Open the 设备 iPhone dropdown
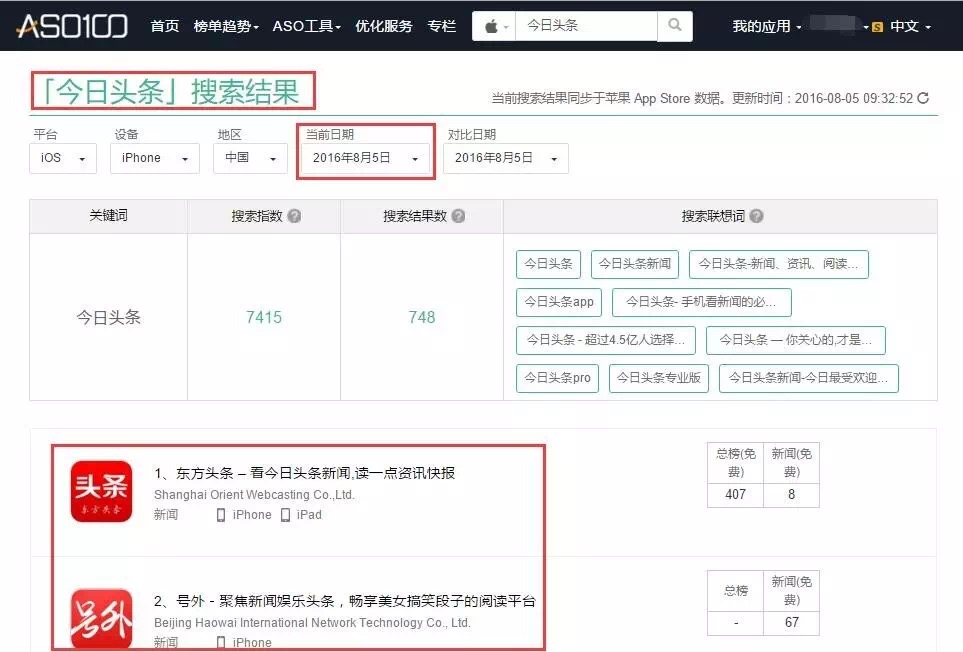Screen dimensions: 963x652 point(155,158)
